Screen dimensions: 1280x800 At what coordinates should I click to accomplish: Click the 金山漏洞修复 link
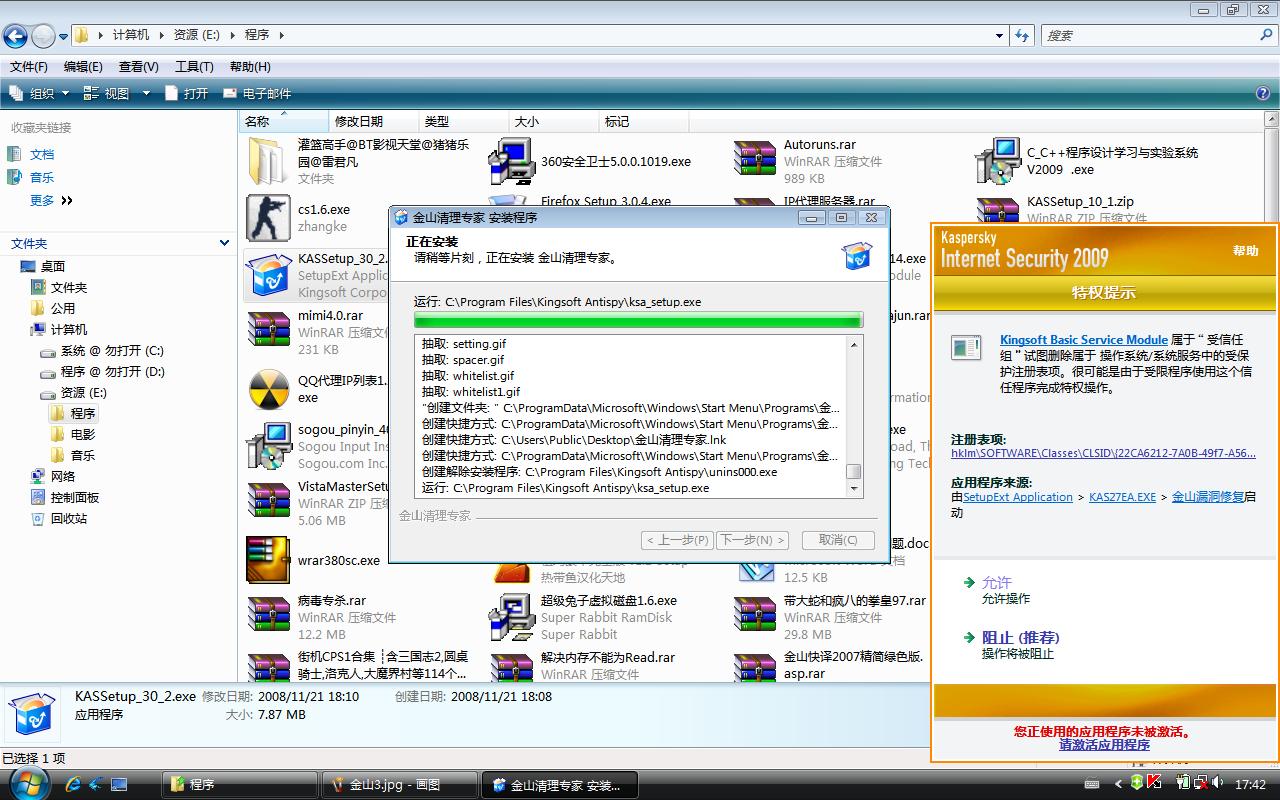click(x=1208, y=497)
